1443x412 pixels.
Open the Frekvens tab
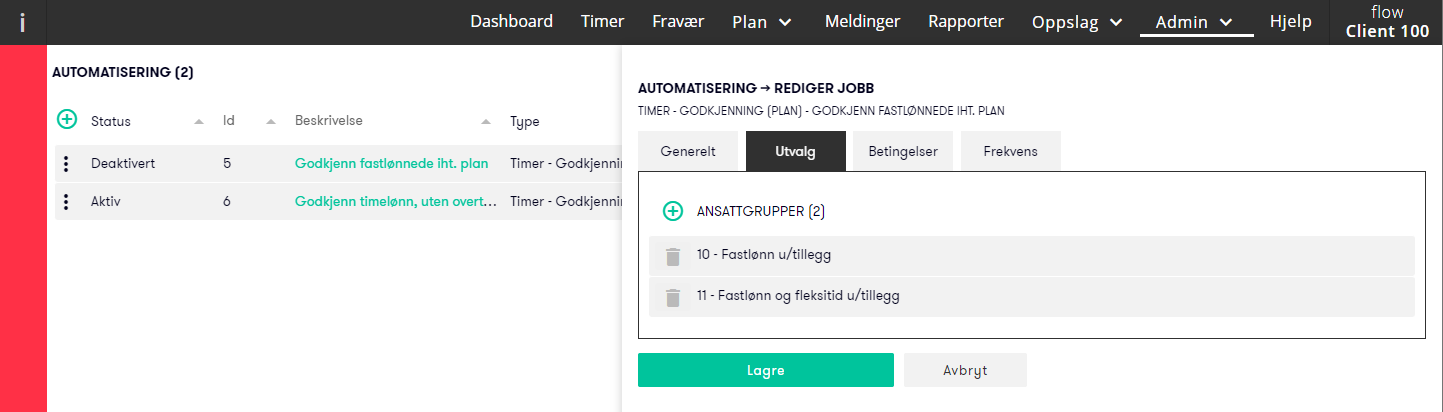[x=1011, y=151]
